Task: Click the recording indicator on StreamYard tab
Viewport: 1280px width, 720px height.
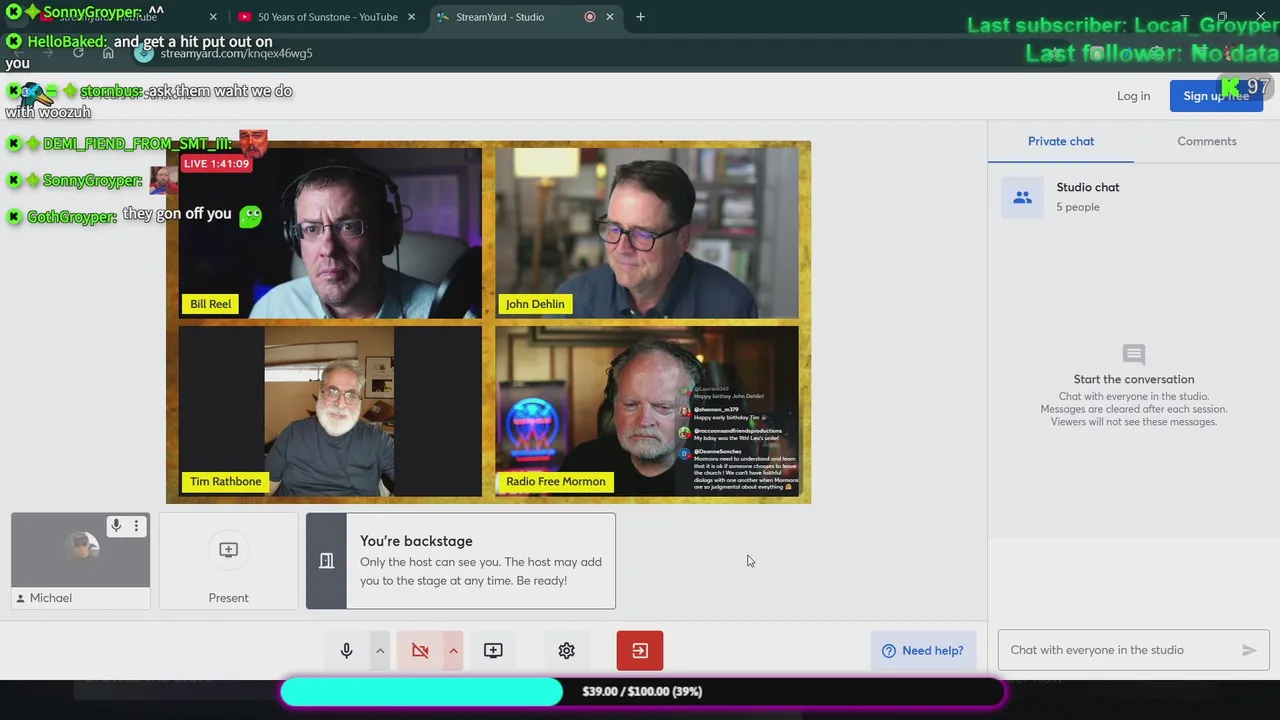Action: (589, 17)
